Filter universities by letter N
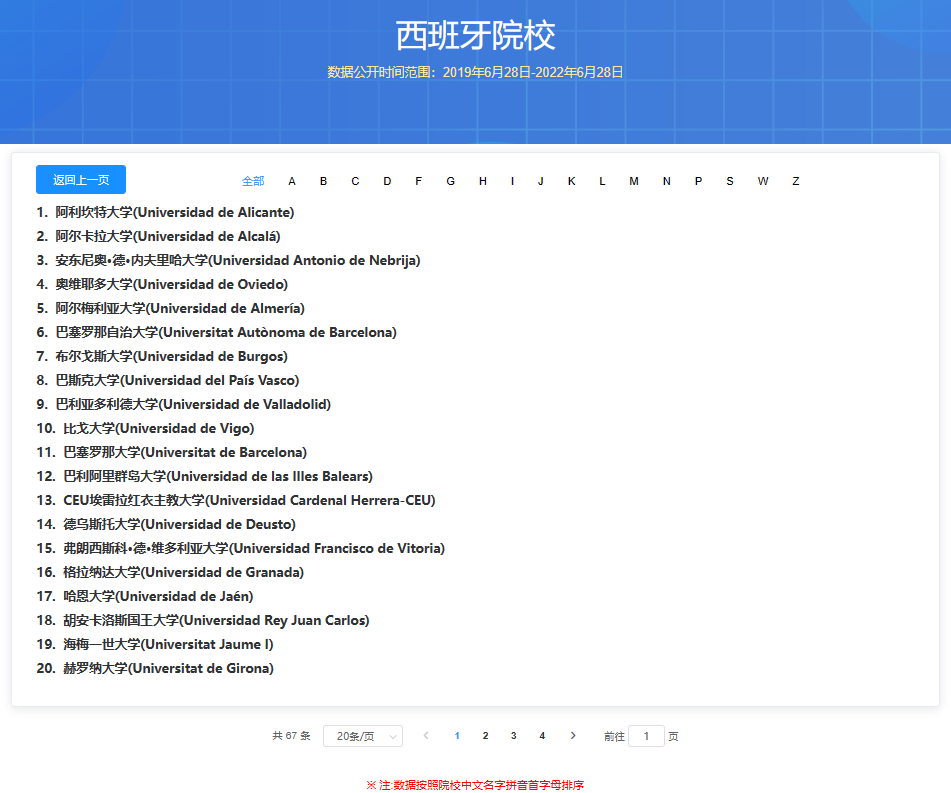Image resolution: width=951 pixels, height=793 pixels. pyautogui.click(x=667, y=181)
